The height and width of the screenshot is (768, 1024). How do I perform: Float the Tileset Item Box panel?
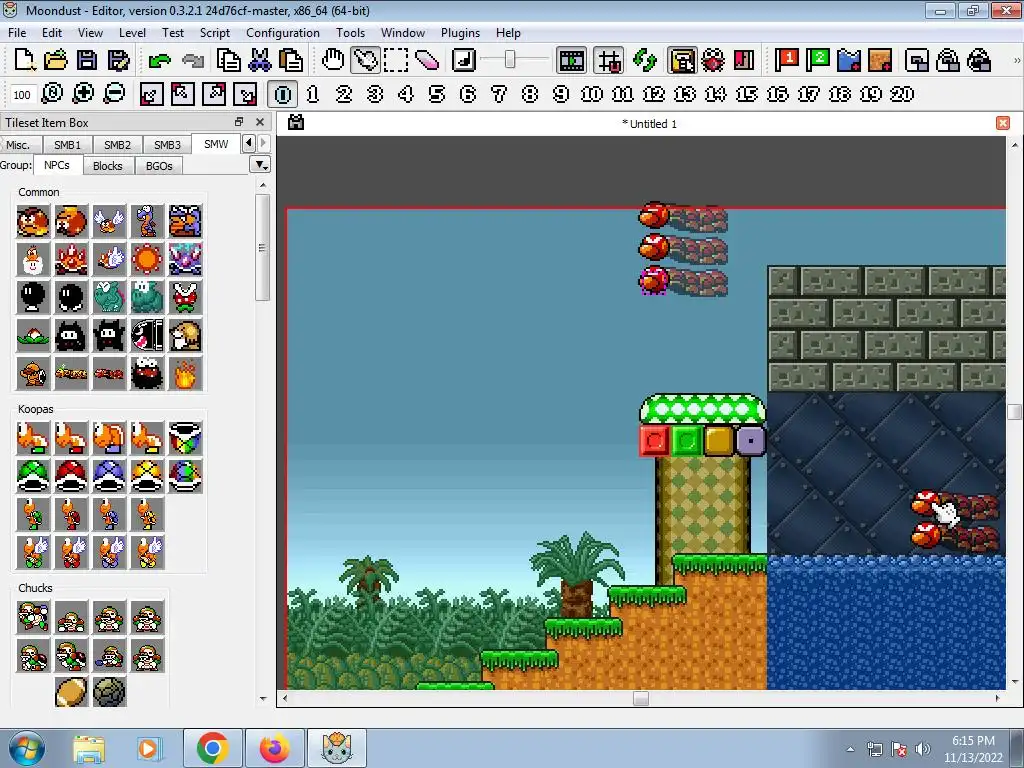pyautogui.click(x=239, y=122)
